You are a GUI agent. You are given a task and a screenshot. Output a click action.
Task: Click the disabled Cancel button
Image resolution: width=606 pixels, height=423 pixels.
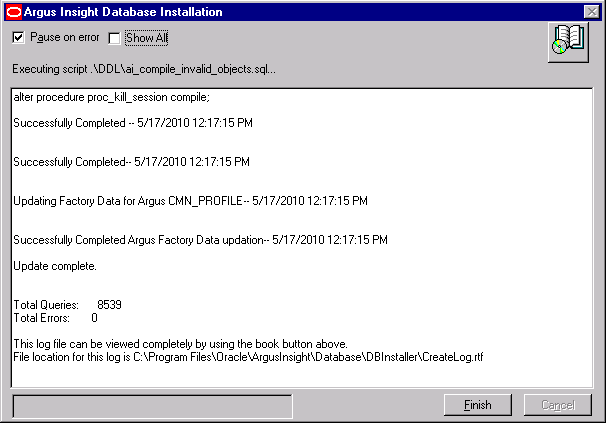click(x=558, y=405)
